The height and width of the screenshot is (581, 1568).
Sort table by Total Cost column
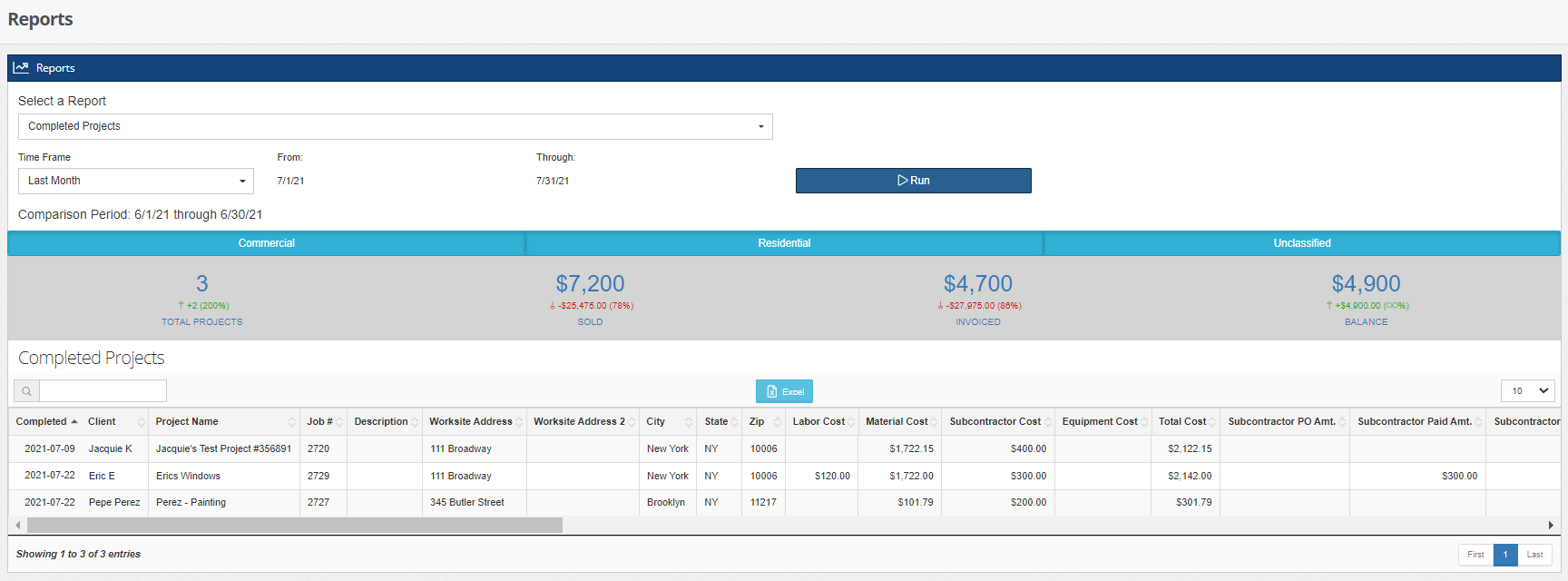pos(1181,422)
